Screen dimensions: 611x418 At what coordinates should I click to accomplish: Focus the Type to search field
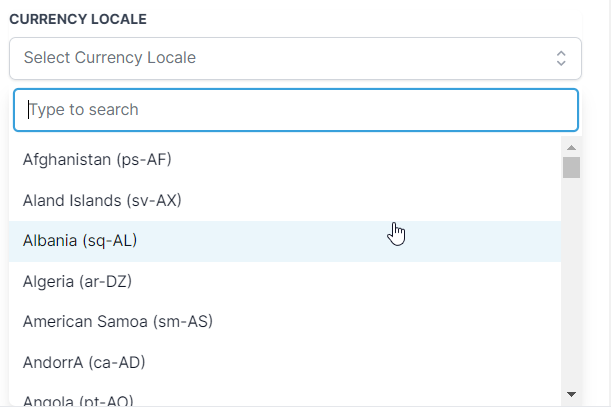(295, 110)
